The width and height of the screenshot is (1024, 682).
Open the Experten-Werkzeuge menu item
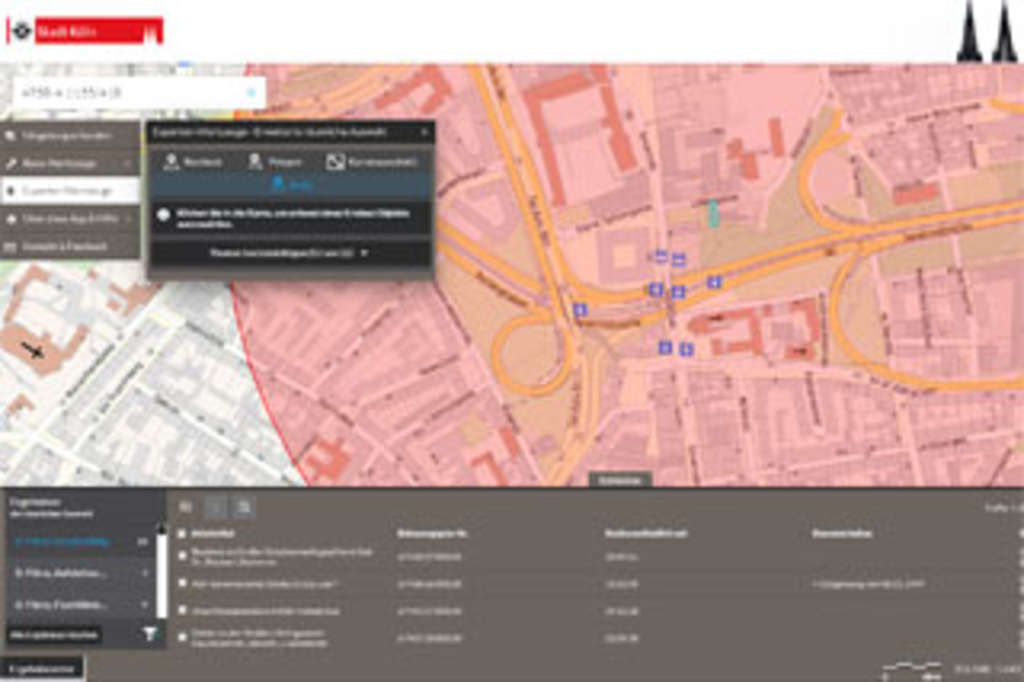[x=68, y=190]
